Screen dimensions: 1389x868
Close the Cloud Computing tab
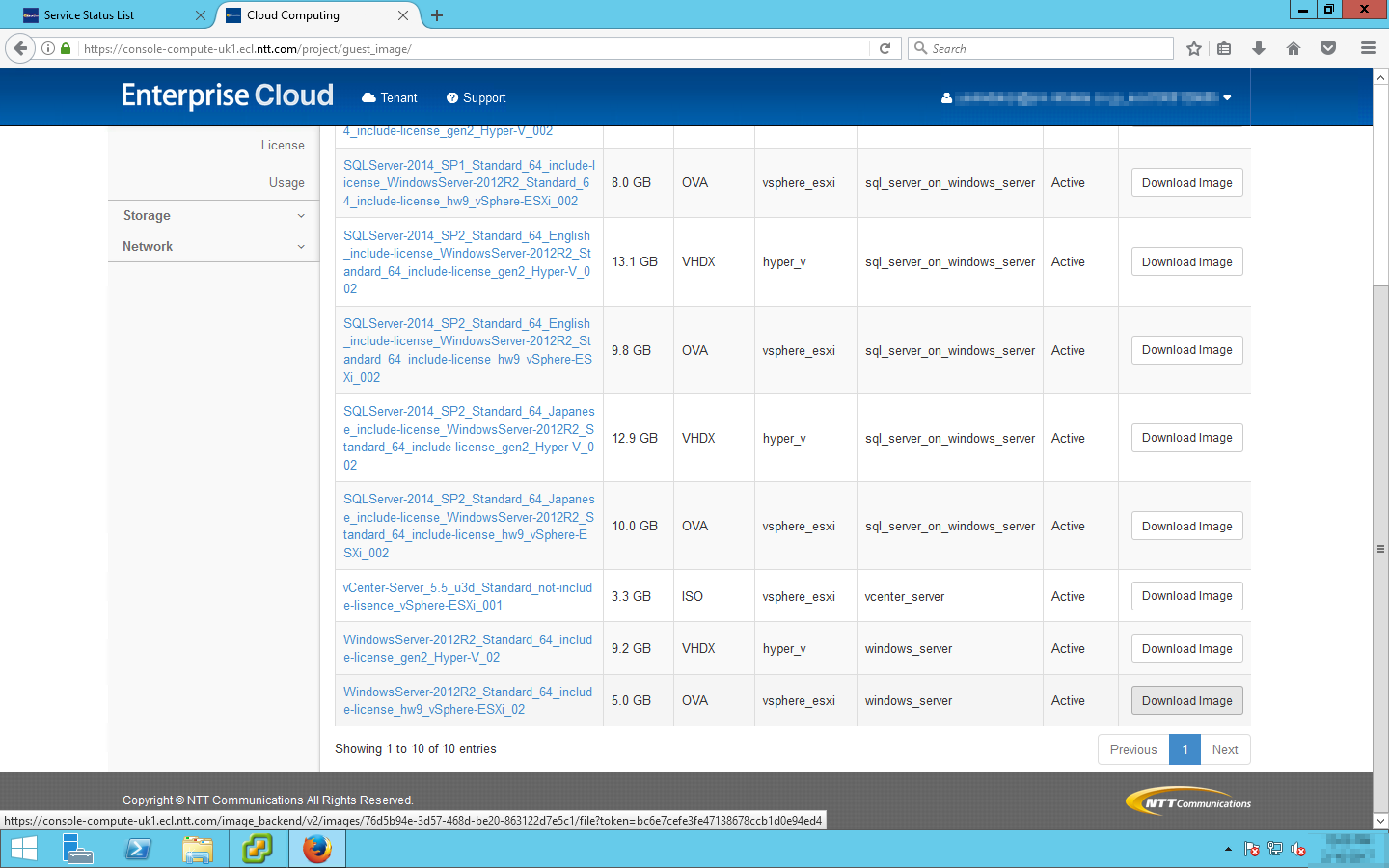pos(403,15)
